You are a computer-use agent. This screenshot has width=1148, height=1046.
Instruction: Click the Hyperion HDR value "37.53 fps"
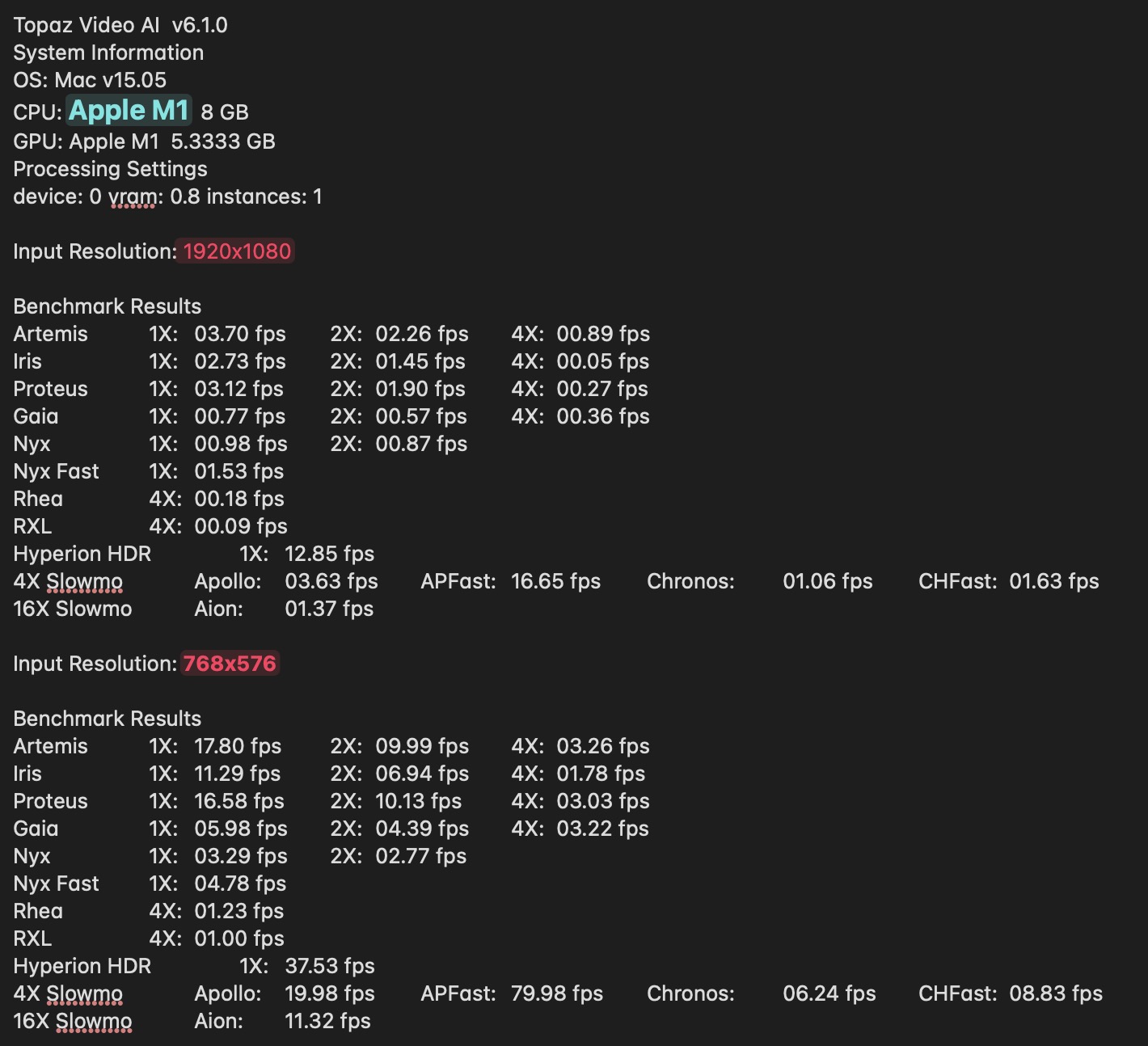(x=330, y=966)
